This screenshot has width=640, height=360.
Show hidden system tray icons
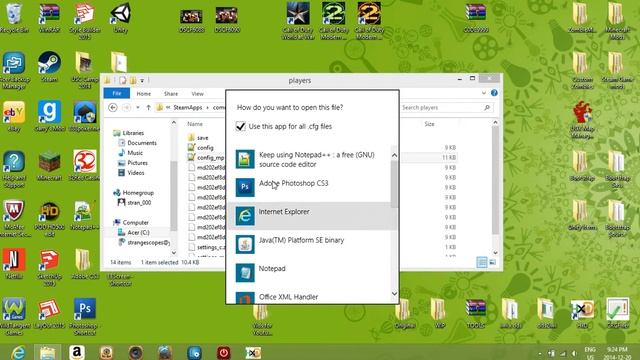(540, 353)
